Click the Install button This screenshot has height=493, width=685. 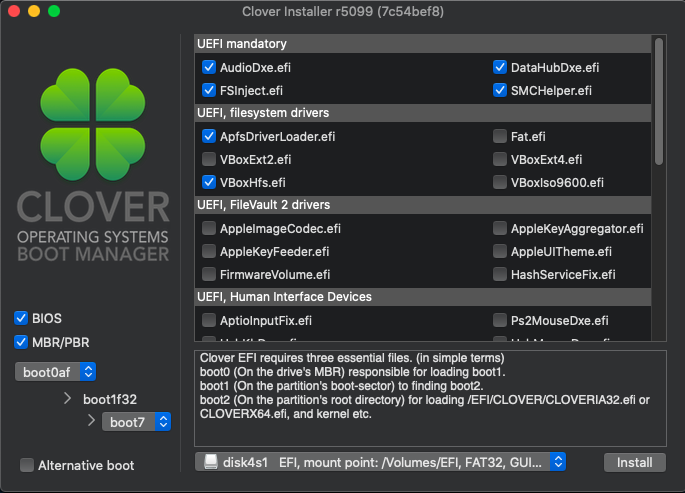tap(635, 462)
